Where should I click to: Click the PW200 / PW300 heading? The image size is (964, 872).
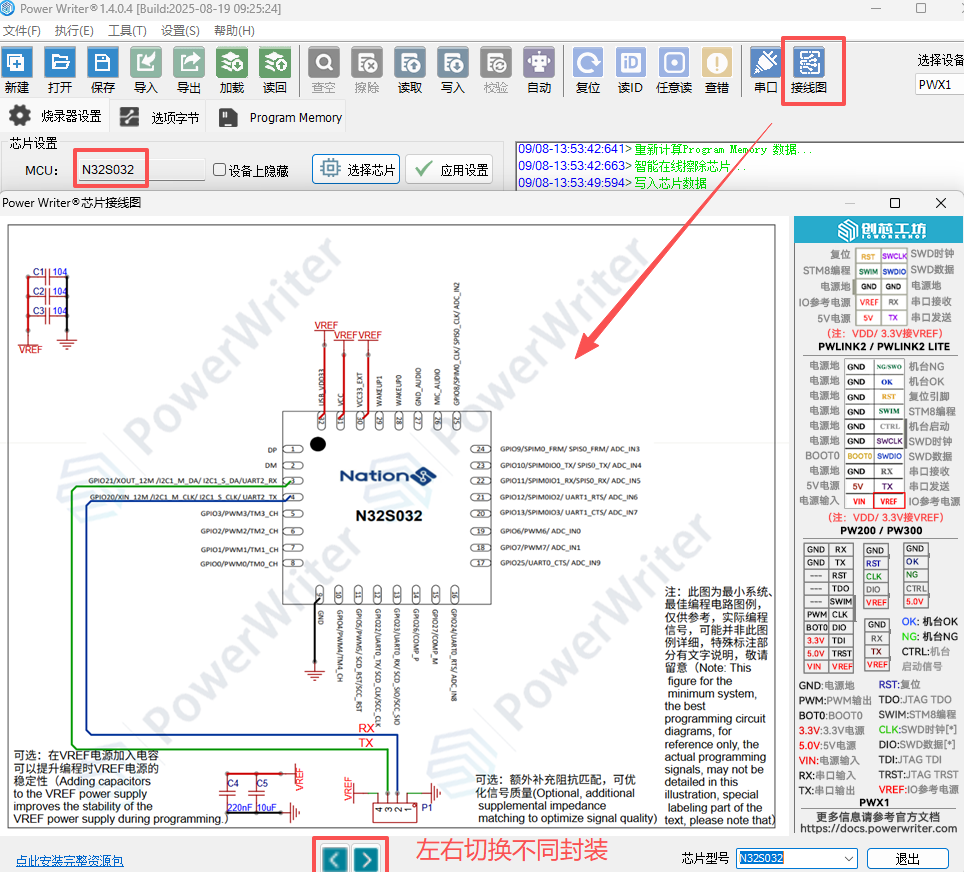881,531
